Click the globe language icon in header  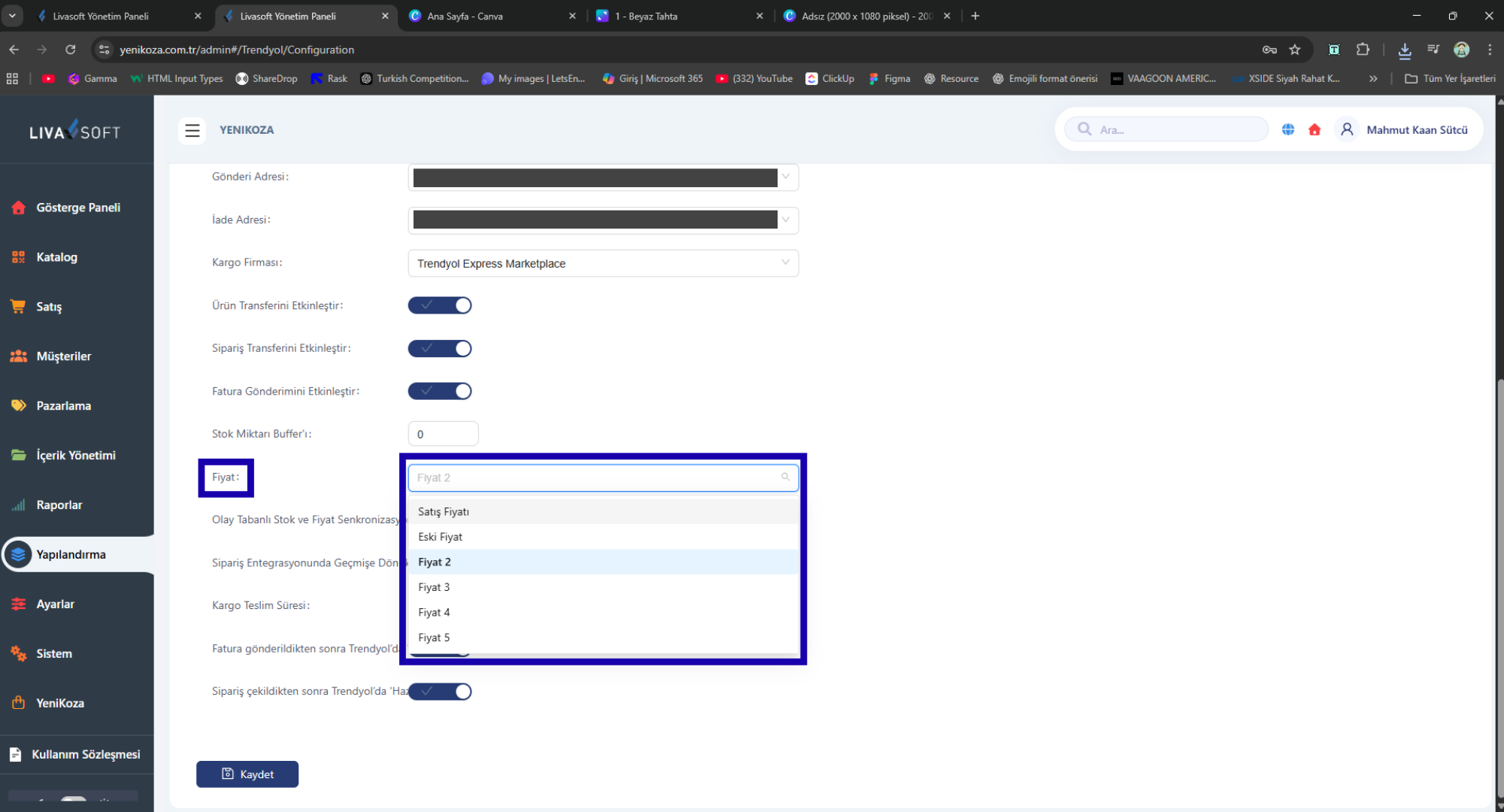[x=1288, y=129]
